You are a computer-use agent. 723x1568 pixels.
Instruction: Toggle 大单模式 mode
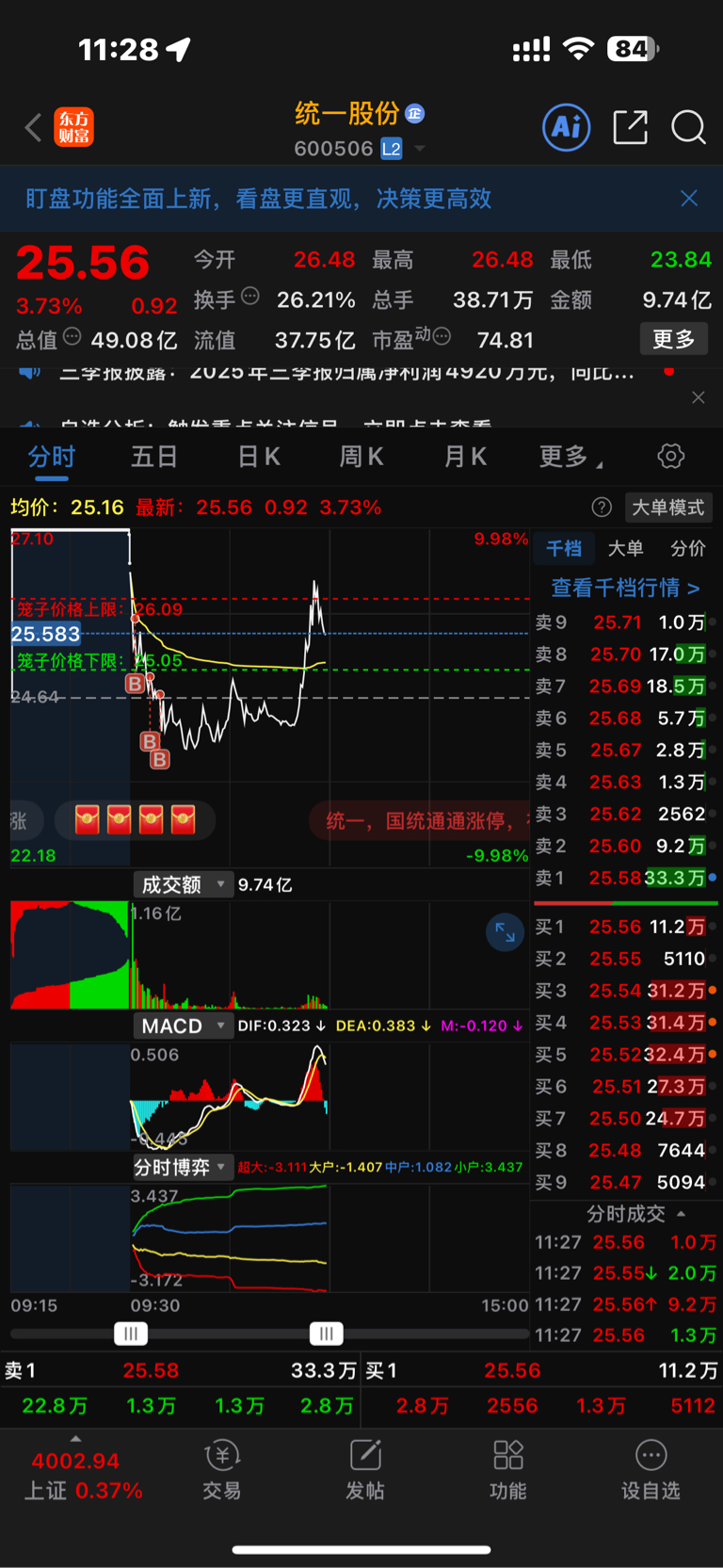667,508
